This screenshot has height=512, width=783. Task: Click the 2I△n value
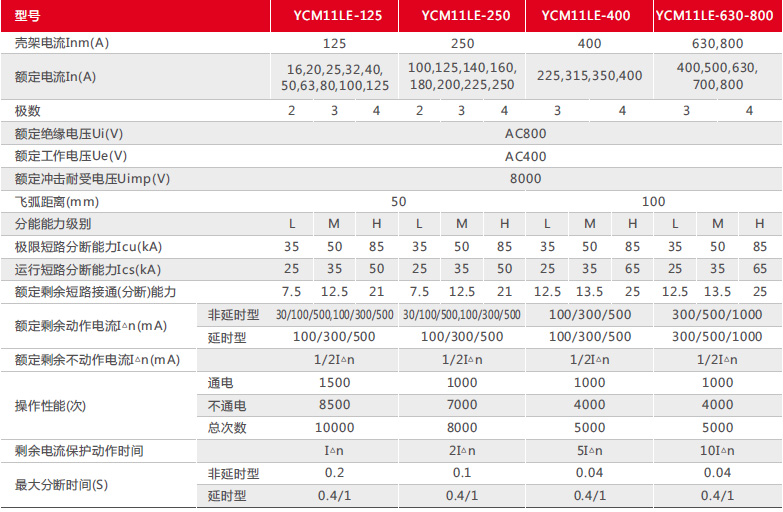(462, 451)
